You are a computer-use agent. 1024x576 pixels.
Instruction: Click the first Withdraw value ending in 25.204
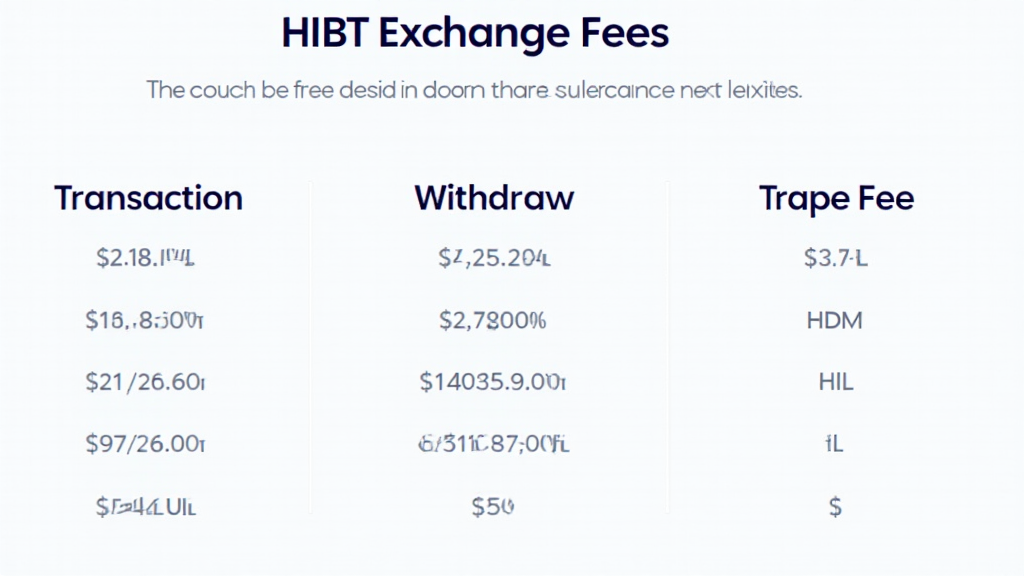tap(494, 259)
